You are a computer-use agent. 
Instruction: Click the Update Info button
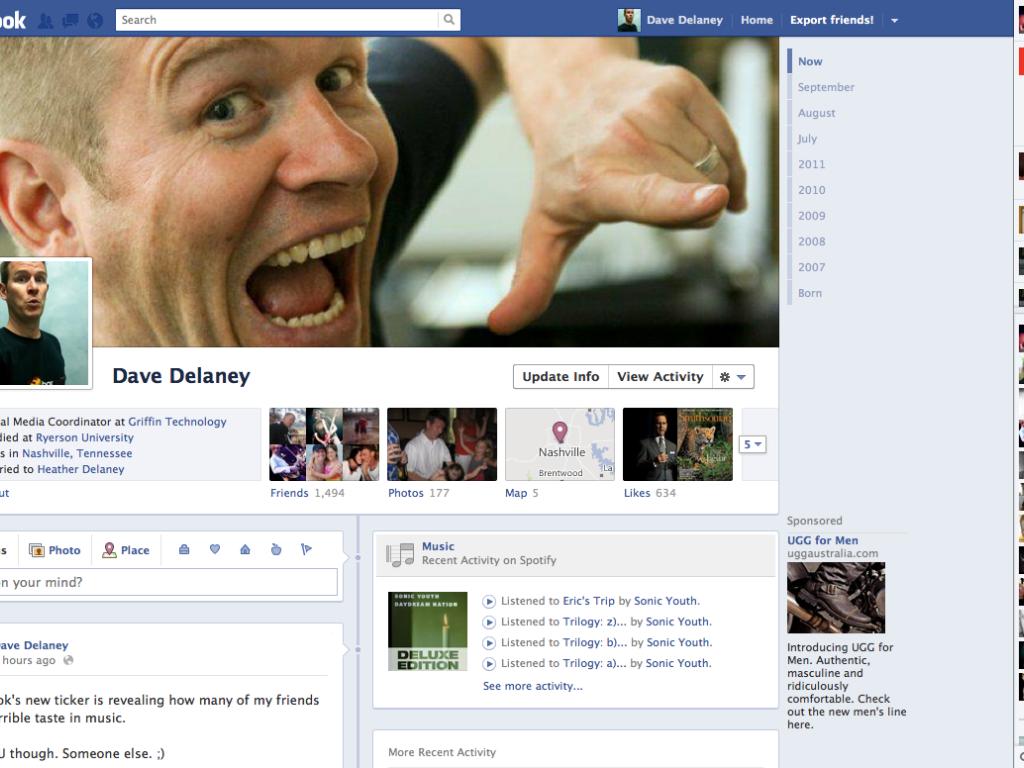click(561, 377)
